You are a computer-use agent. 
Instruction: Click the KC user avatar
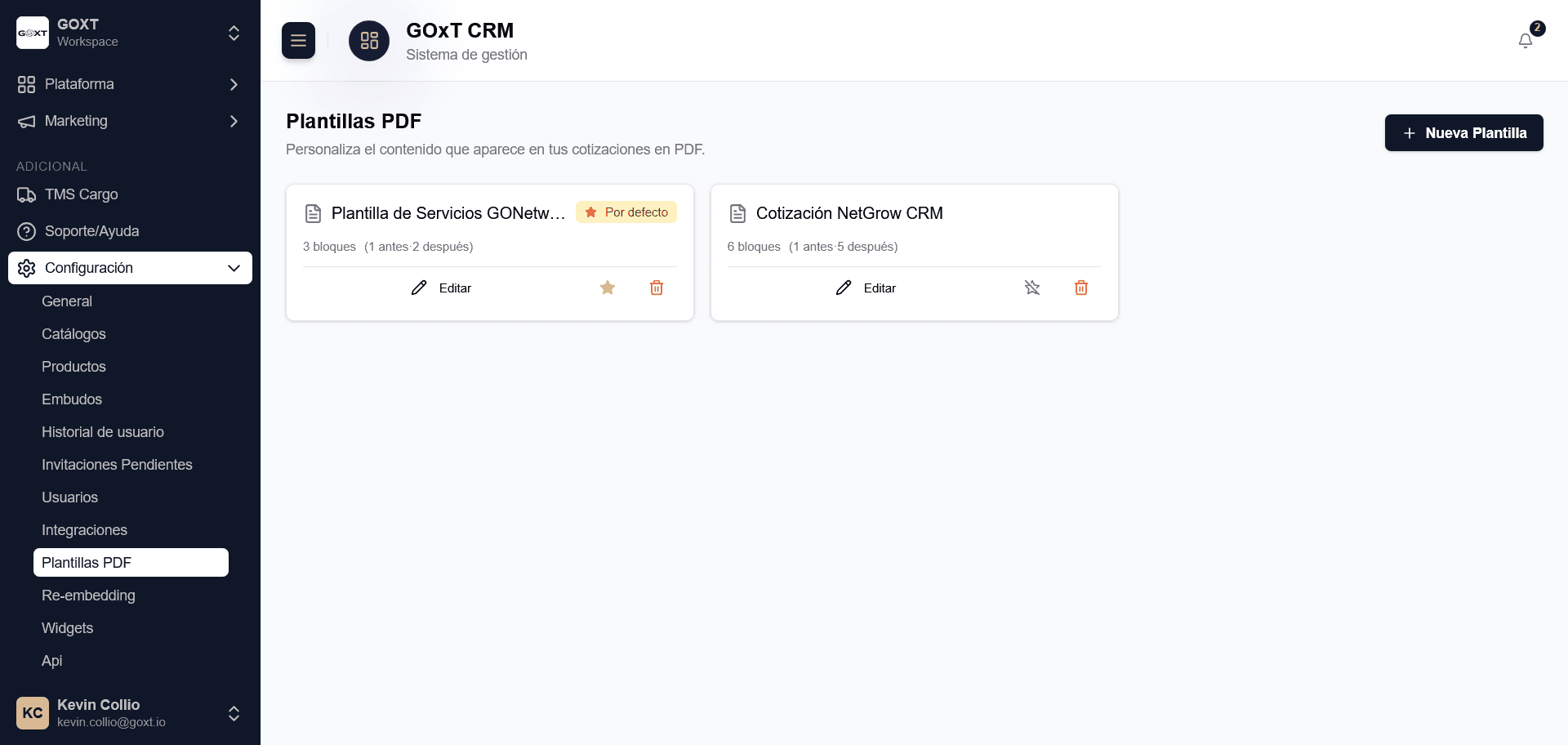[33, 713]
